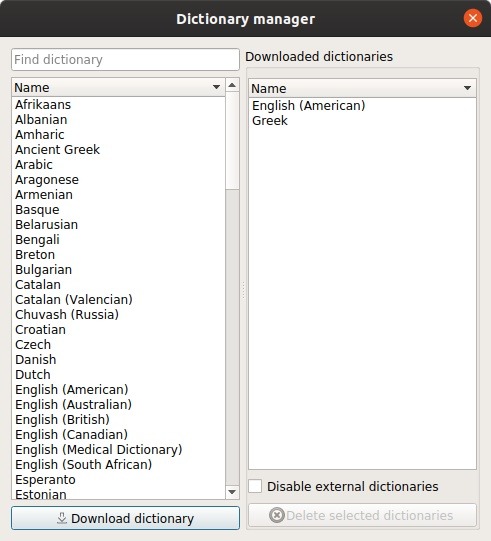Image resolution: width=491 pixels, height=541 pixels.
Task: Click Delete selected dictionaries button
Action: tap(362, 515)
